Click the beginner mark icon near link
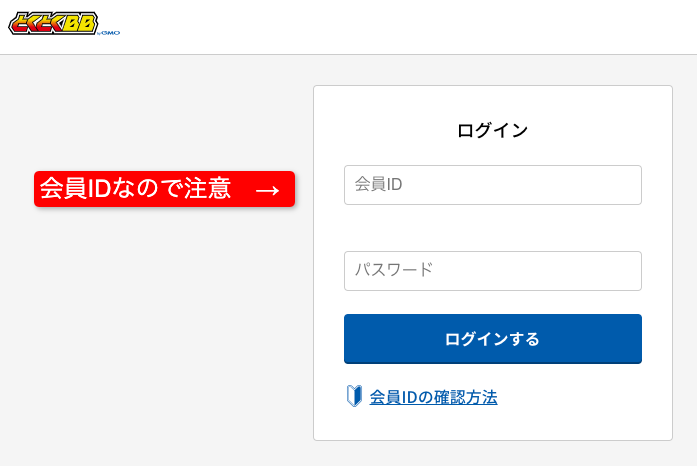The width and height of the screenshot is (697, 466). click(x=354, y=396)
